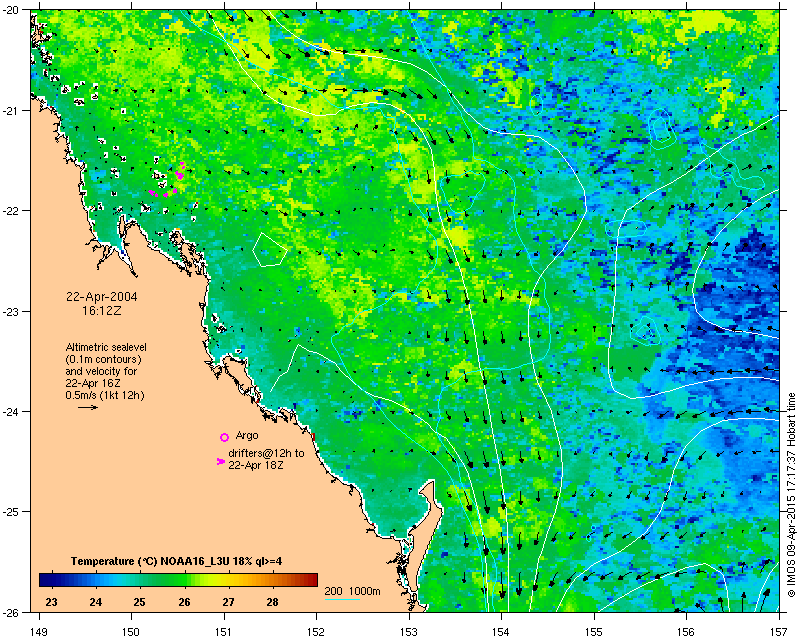Click the 'drifters@12h to' legend text

[x=266, y=453]
